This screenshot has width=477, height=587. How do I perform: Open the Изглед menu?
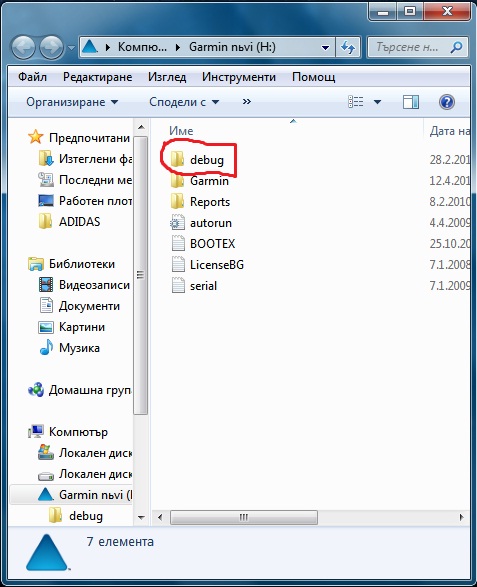(167, 77)
